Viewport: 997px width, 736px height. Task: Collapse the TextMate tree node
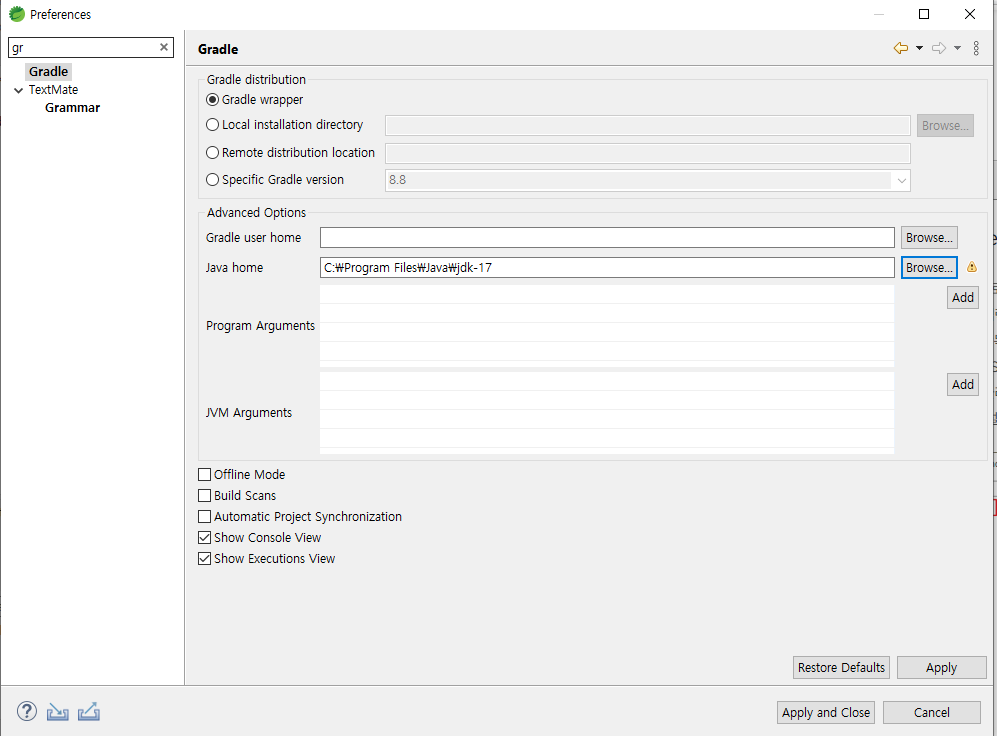[18, 90]
